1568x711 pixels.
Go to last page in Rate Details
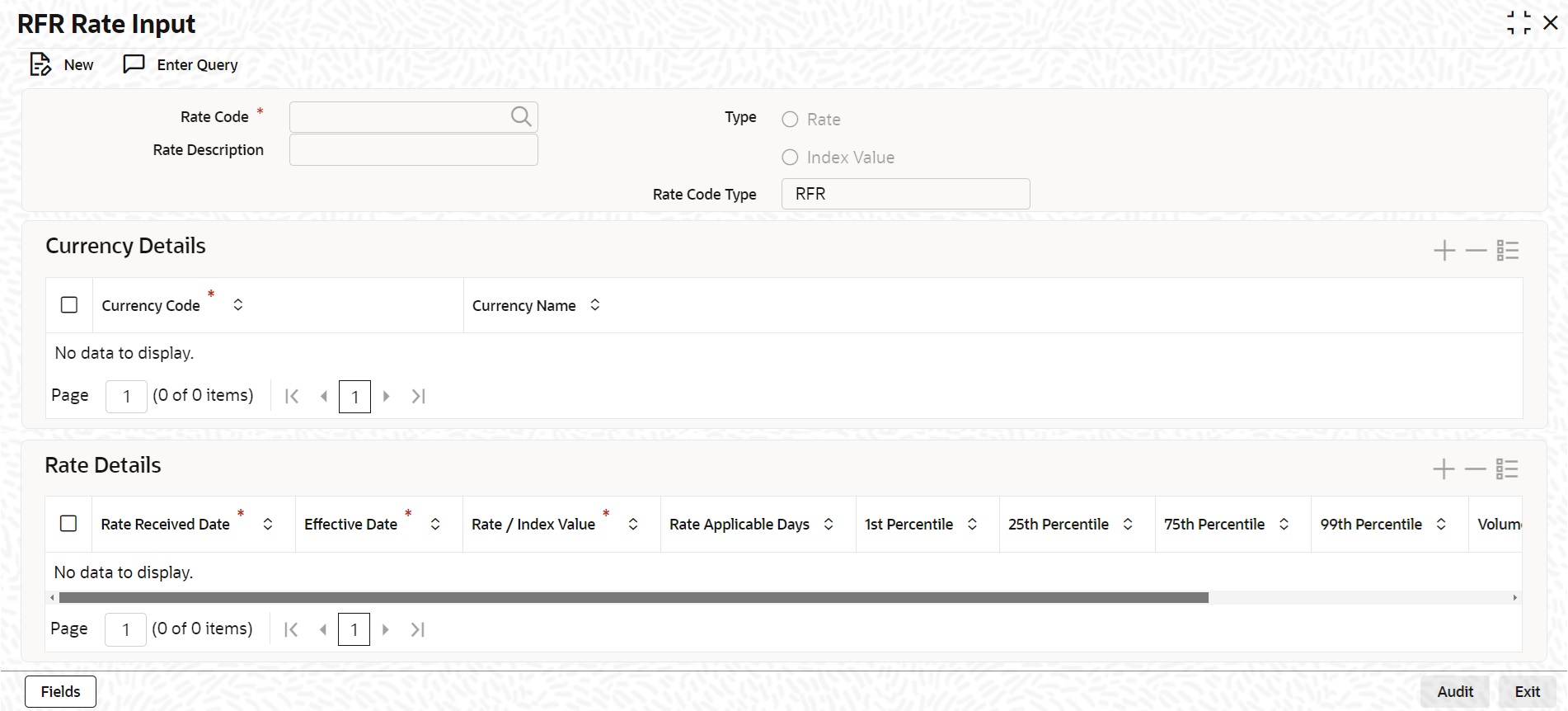(418, 630)
